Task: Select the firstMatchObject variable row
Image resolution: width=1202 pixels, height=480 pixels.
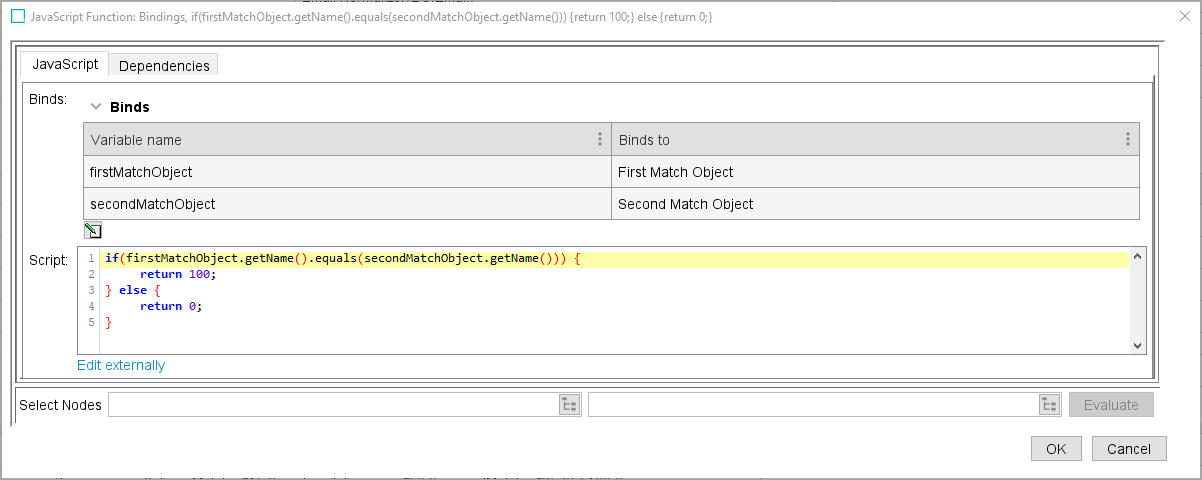Action: [x=346, y=172]
